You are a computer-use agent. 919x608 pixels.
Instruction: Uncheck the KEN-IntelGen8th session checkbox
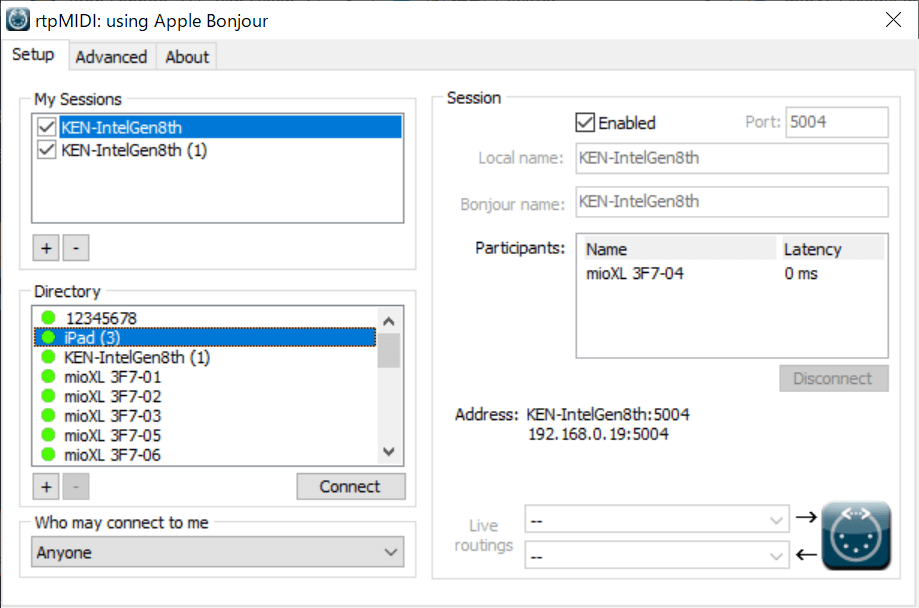(x=46, y=127)
